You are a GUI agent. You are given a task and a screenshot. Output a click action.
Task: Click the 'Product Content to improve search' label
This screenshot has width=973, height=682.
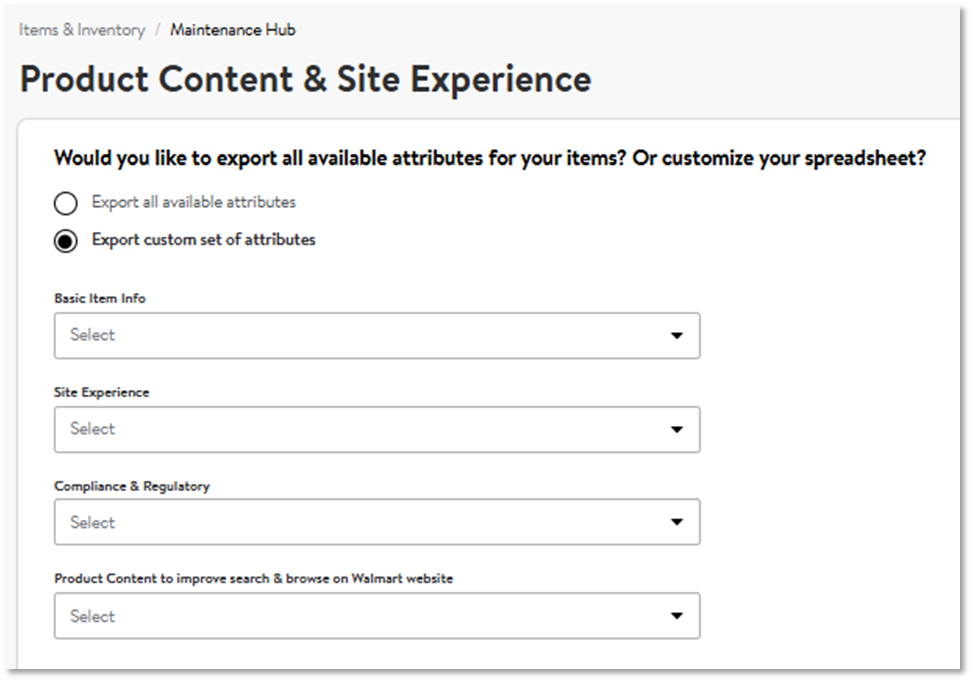(x=253, y=579)
